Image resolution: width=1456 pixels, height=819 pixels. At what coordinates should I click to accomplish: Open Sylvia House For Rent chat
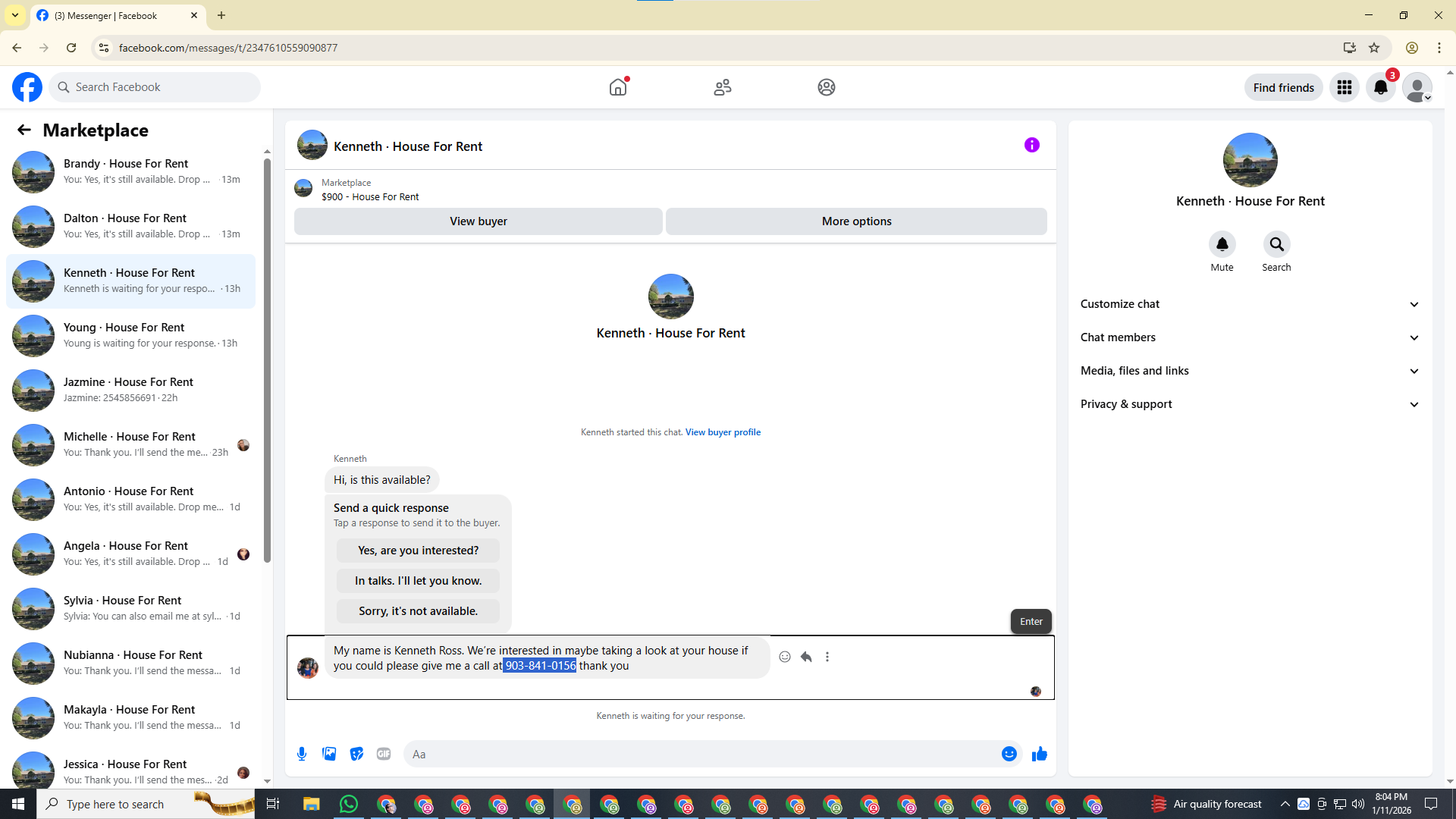tap(130, 608)
